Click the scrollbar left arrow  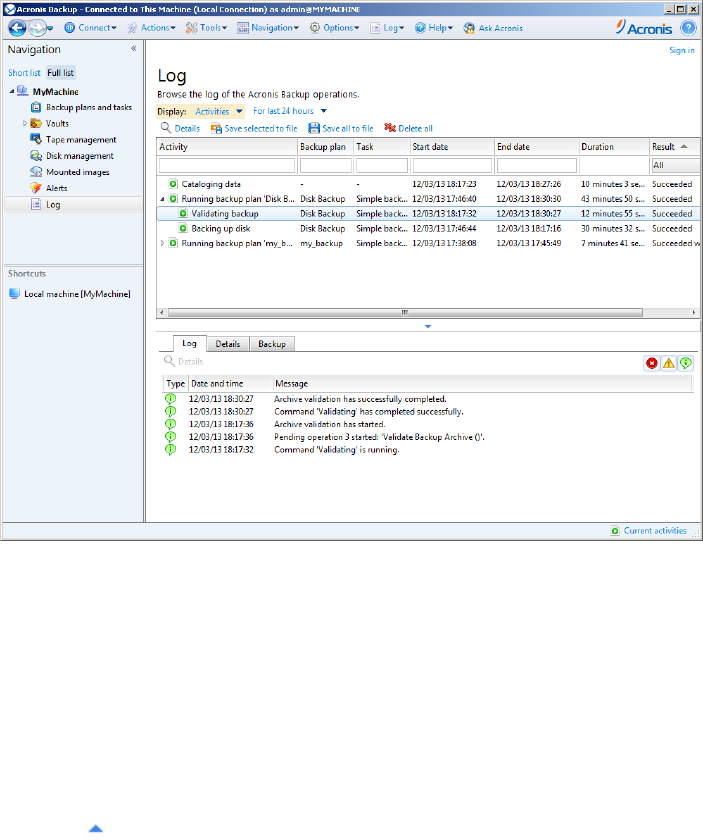pyautogui.click(x=162, y=312)
